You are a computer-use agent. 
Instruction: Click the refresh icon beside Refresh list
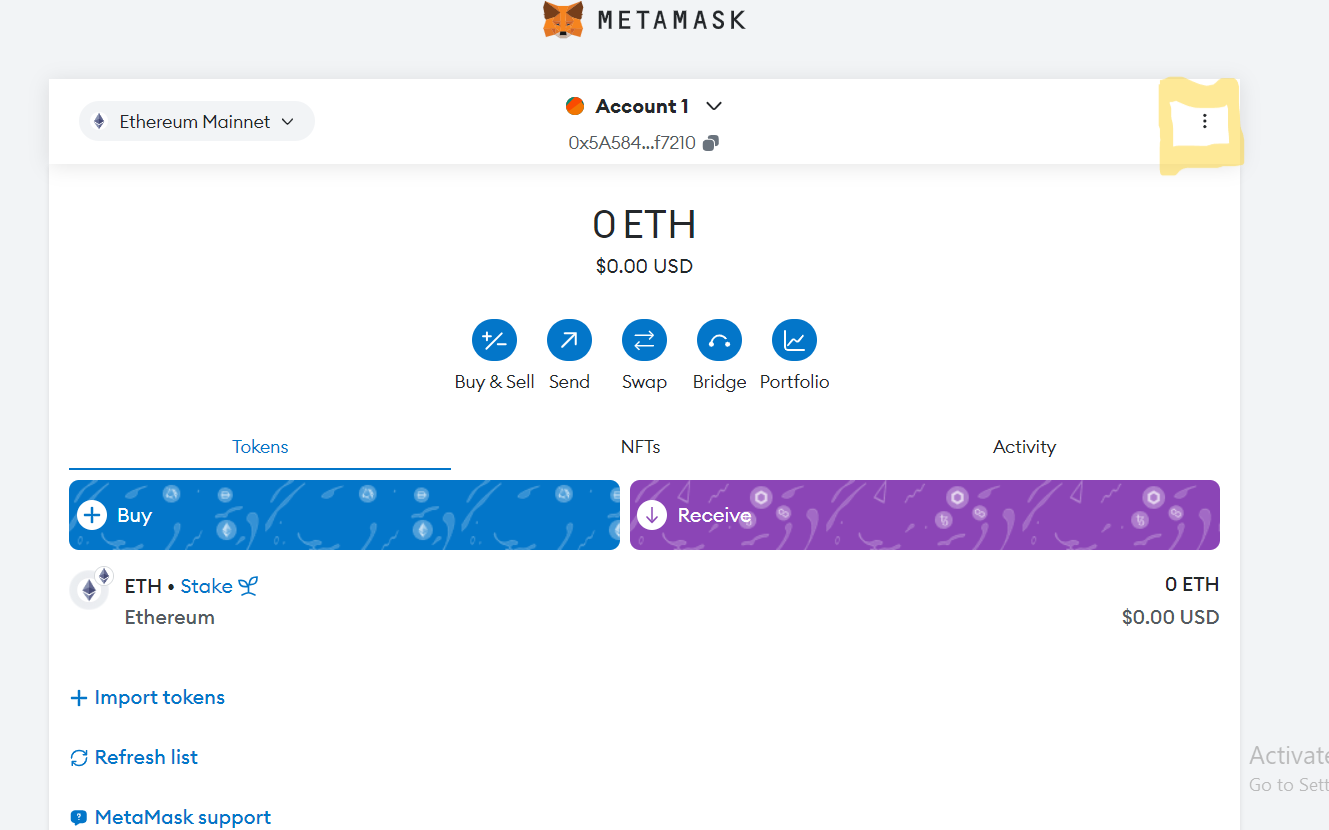tap(79, 758)
